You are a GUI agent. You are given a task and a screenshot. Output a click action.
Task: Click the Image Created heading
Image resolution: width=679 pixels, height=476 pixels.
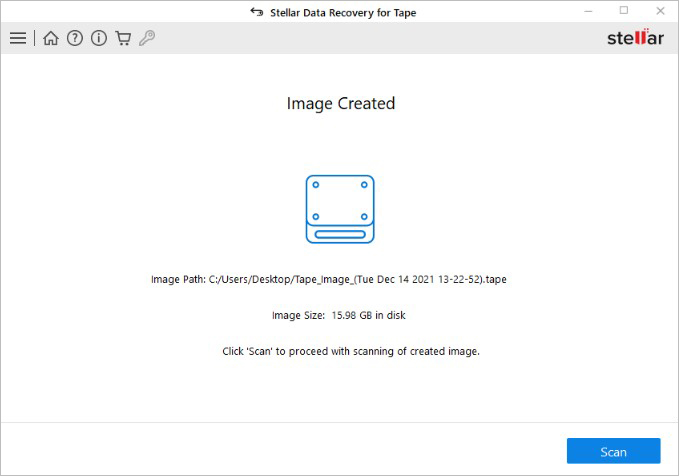(x=340, y=104)
